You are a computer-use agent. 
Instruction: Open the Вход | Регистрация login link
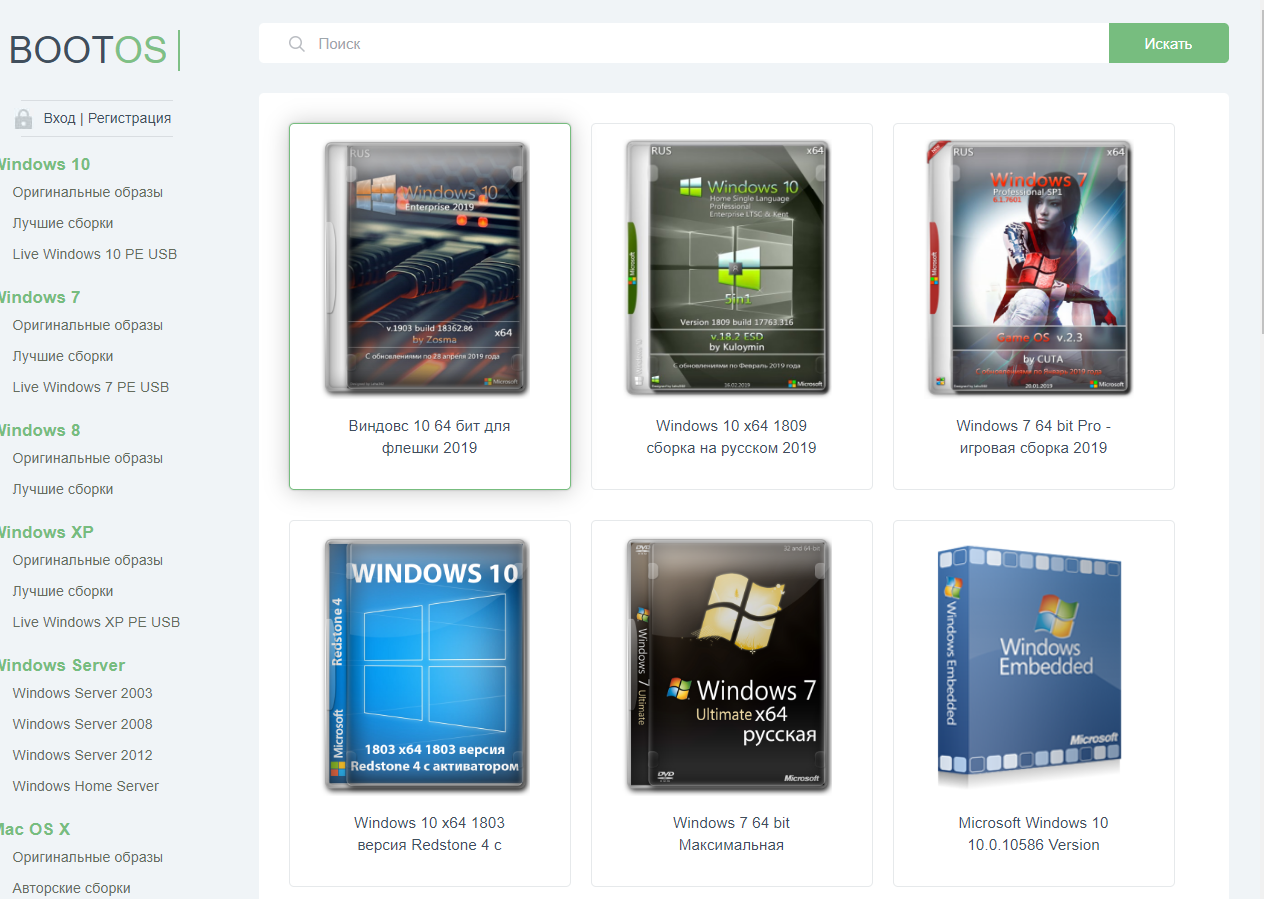107,118
